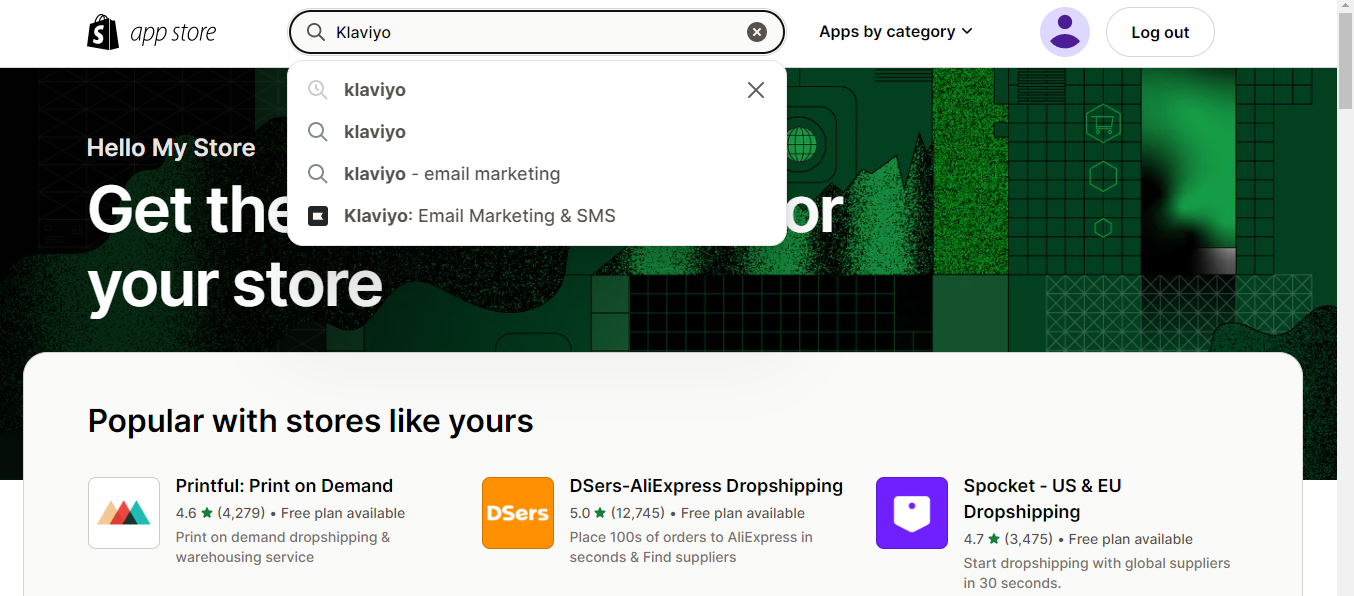Click the magnifier icon in search bar
1354x596 pixels.
tap(316, 32)
